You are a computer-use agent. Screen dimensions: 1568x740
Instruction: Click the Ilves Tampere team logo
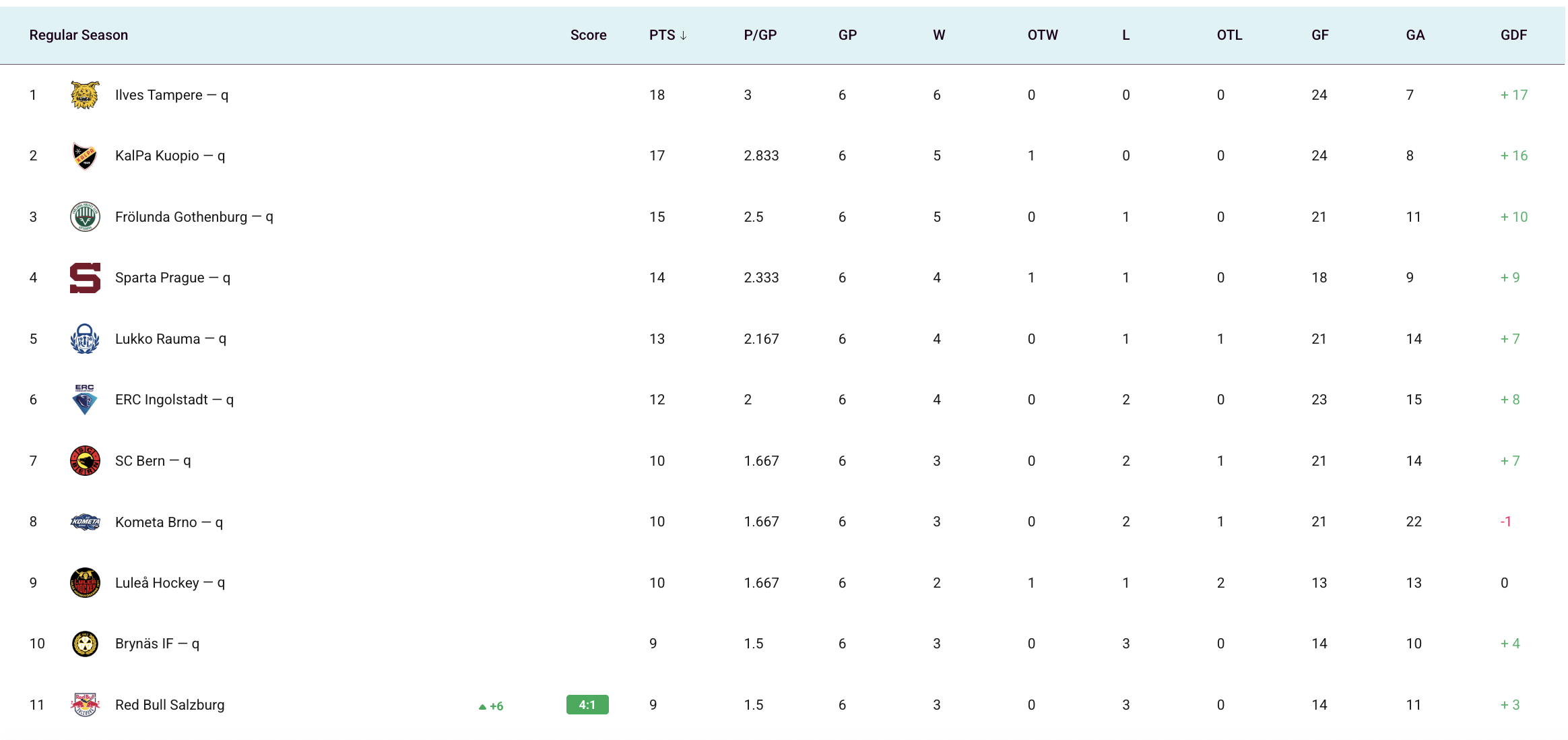coord(85,95)
